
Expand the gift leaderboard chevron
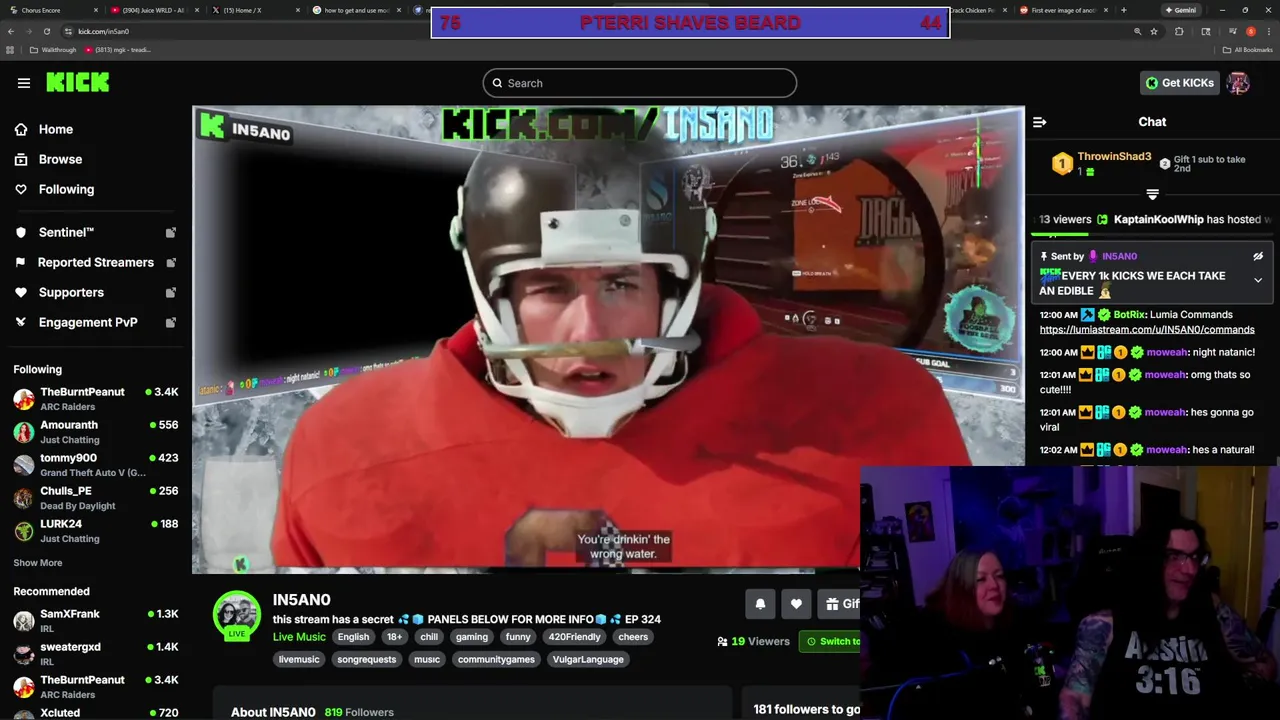click(1152, 195)
